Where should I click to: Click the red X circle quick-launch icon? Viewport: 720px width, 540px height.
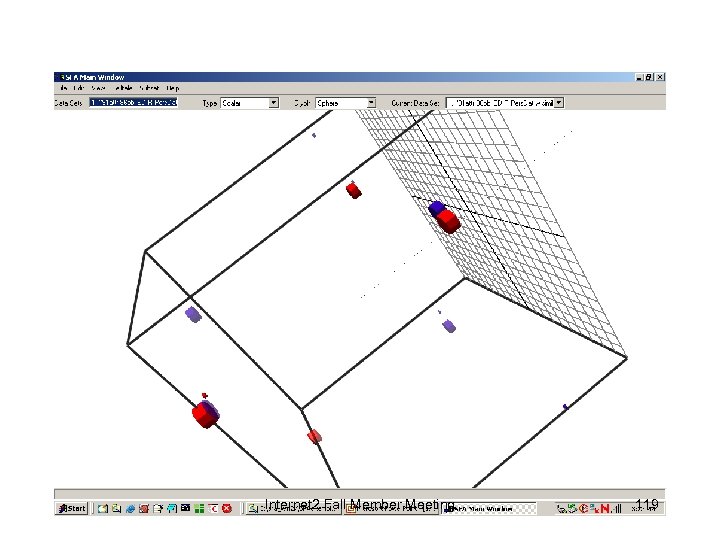[x=227, y=508]
